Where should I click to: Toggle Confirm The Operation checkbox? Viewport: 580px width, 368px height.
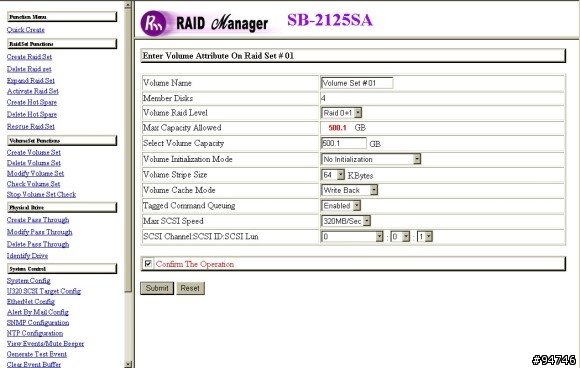click(x=148, y=263)
